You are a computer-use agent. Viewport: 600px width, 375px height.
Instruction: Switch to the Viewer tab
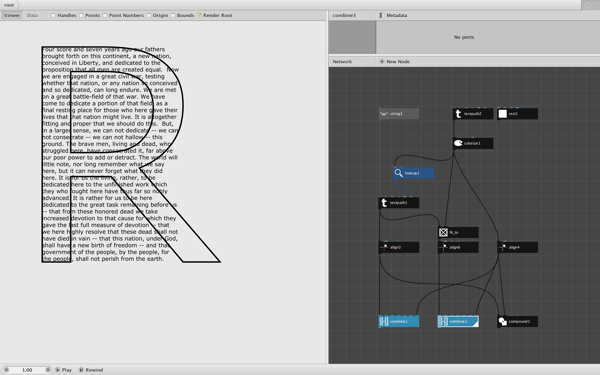[12, 15]
